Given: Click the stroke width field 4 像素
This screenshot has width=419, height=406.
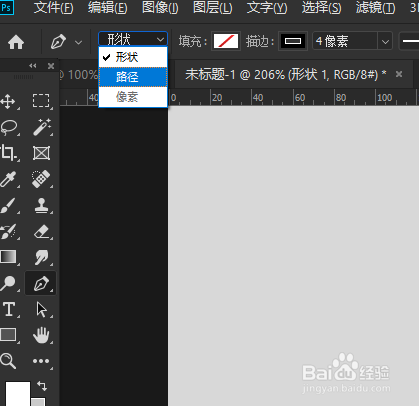Looking at the screenshot, I should click(x=345, y=41).
